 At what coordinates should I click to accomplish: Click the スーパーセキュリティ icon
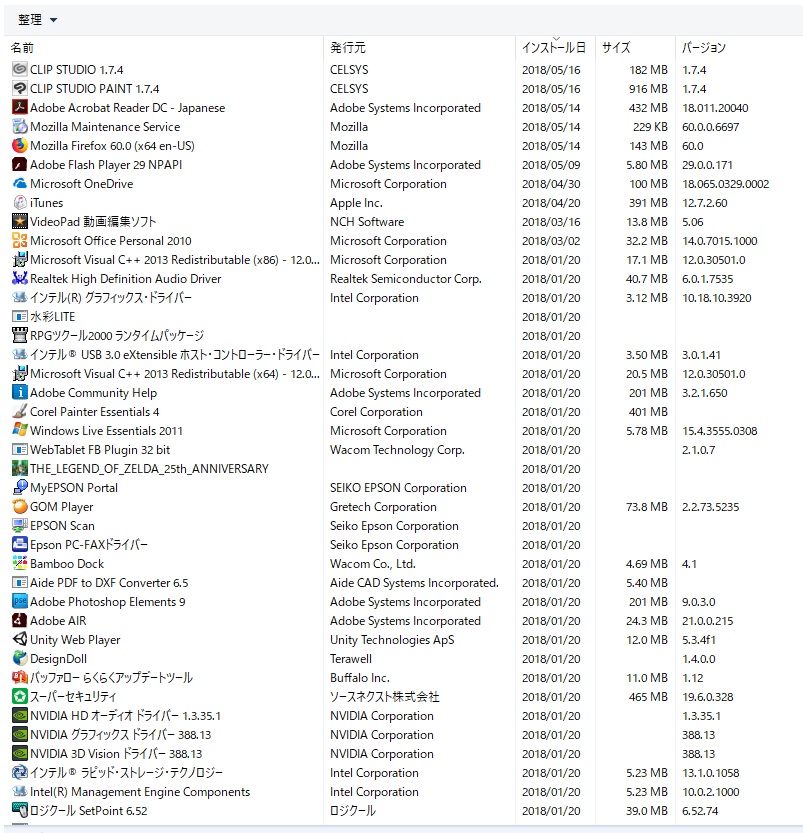[20, 696]
